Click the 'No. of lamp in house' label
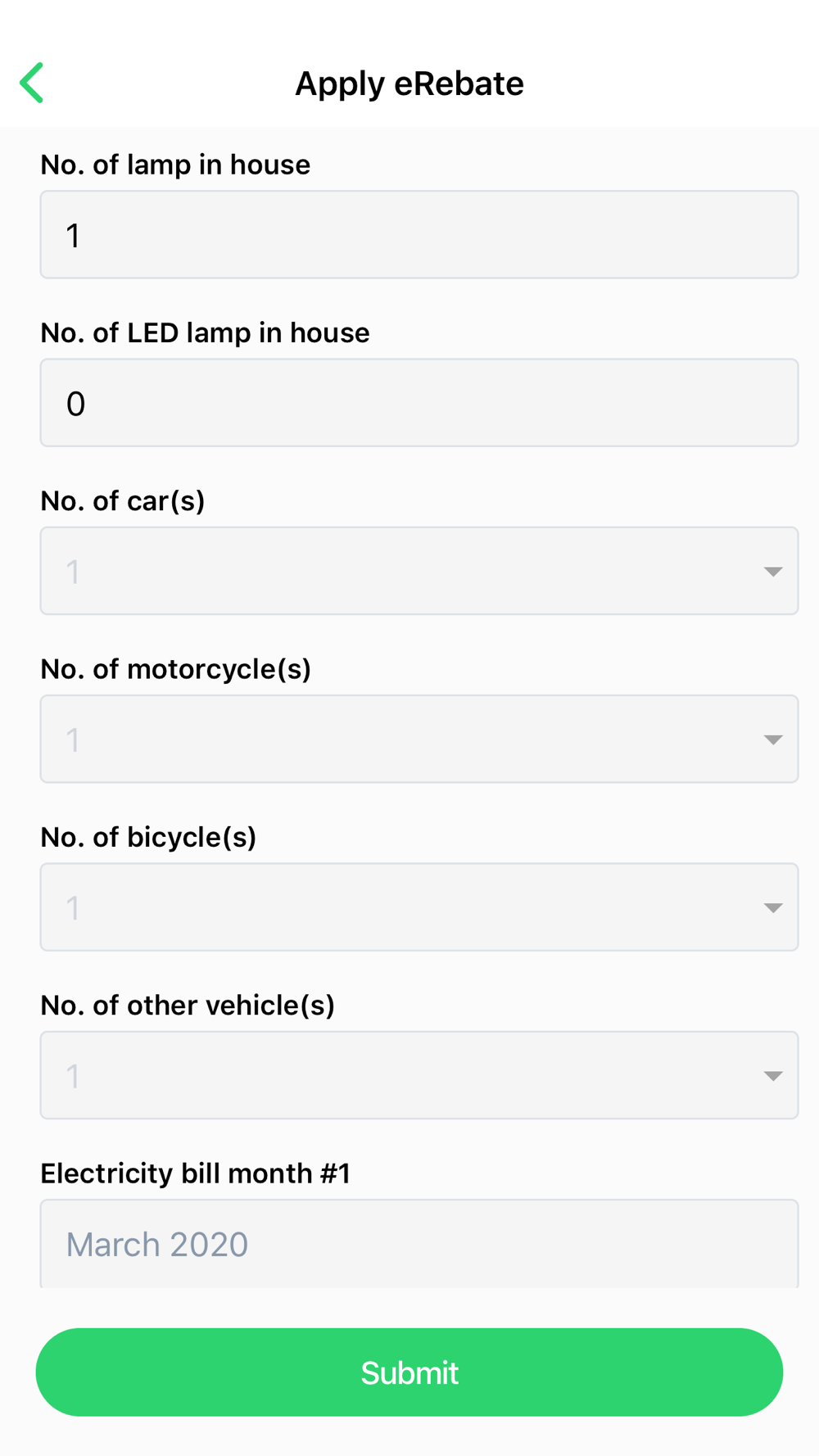 [x=175, y=165]
